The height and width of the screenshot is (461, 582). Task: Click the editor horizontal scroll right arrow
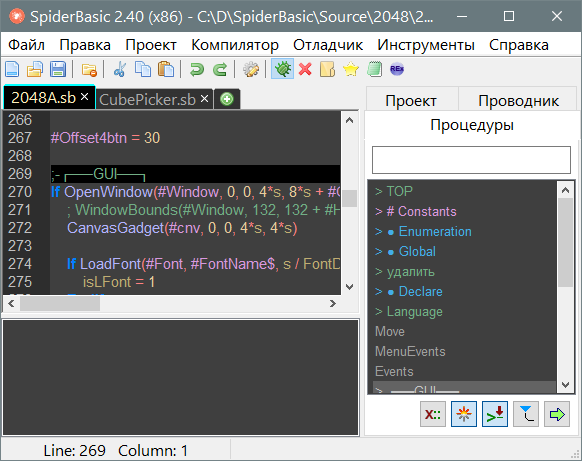pyautogui.click(x=333, y=304)
